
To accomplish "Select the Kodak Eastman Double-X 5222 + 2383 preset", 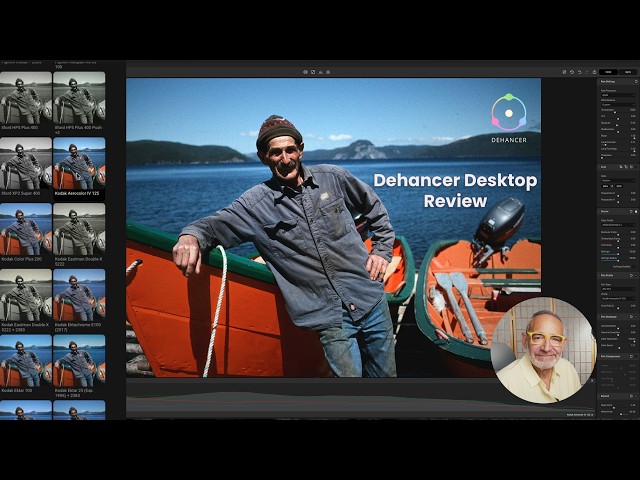I will [26, 295].
